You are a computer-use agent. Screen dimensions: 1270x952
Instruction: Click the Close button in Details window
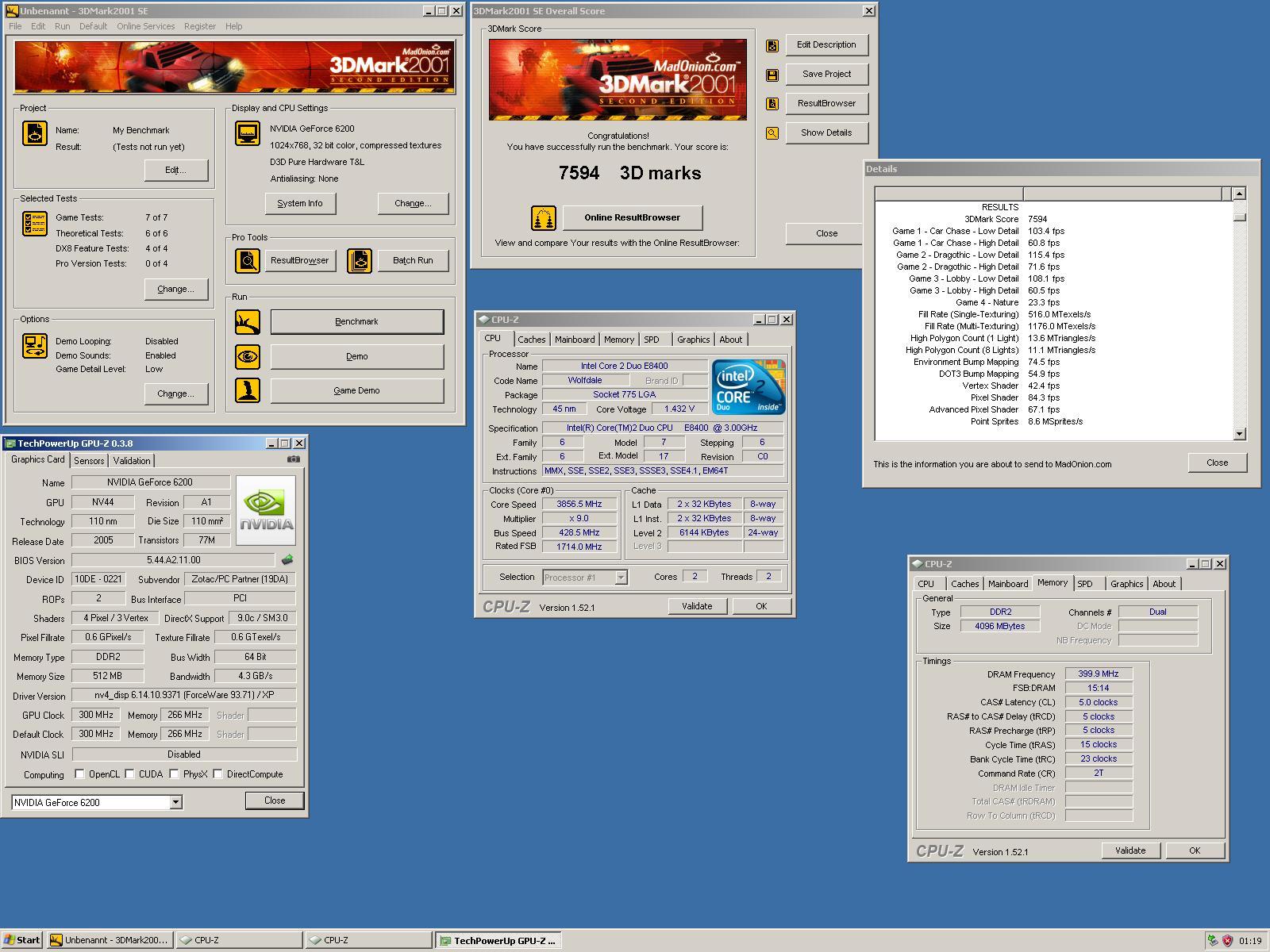pyautogui.click(x=1218, y=463)
